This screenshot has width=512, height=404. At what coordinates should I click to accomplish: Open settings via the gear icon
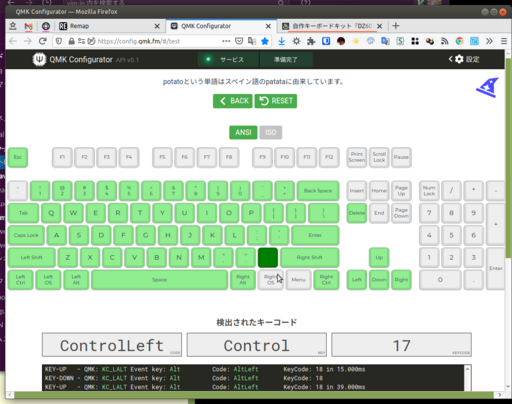point(459,59)
